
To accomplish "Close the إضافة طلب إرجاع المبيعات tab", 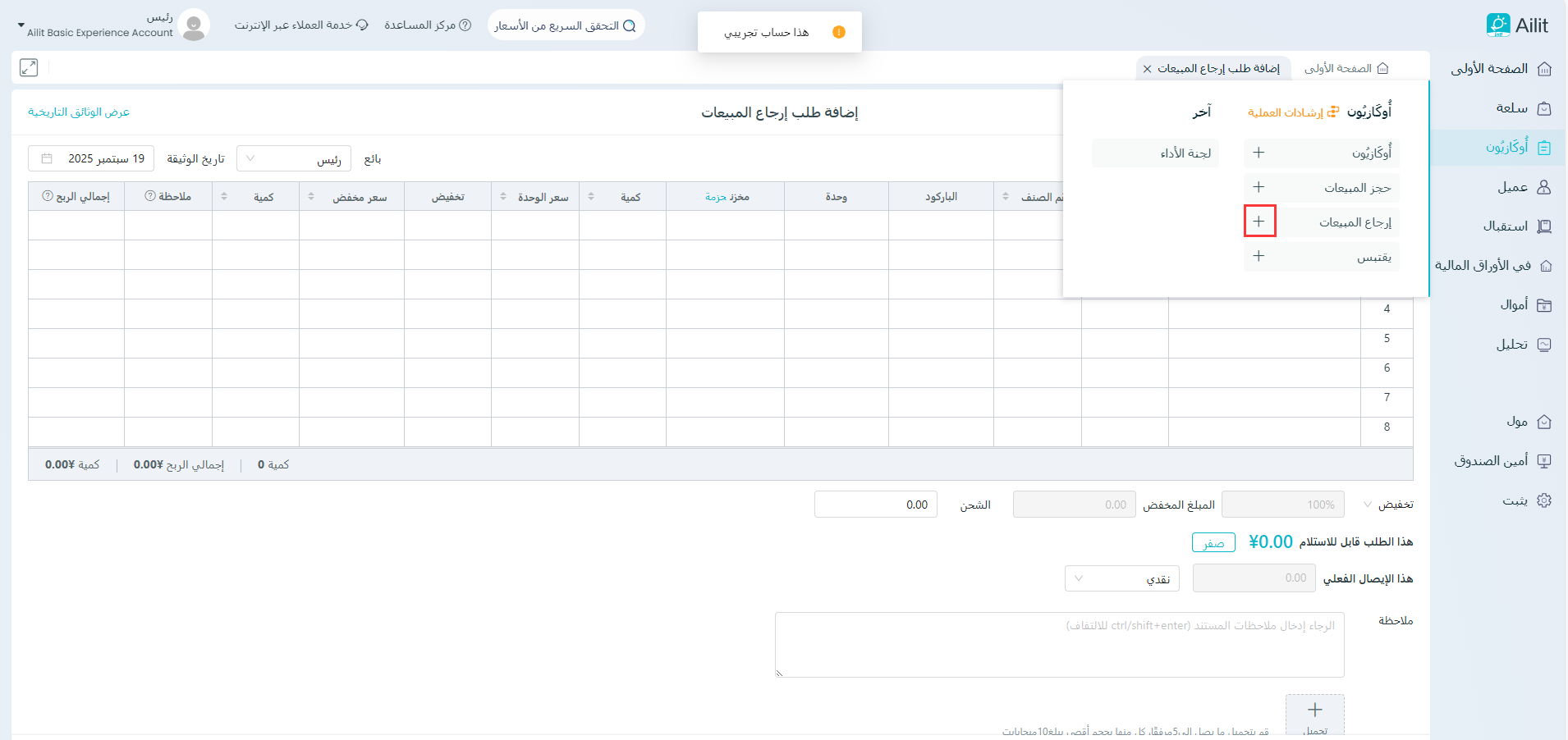I will (x=1147, y=69).
